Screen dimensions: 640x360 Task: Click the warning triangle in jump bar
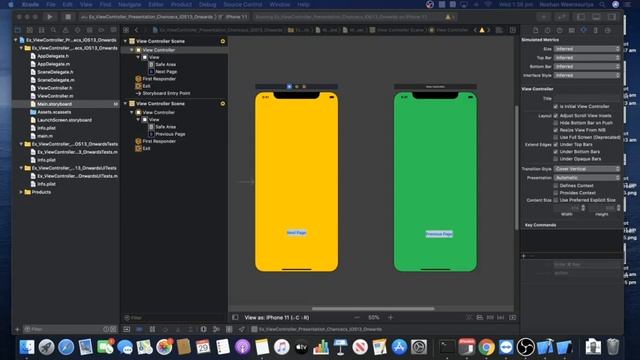point(482,30)
